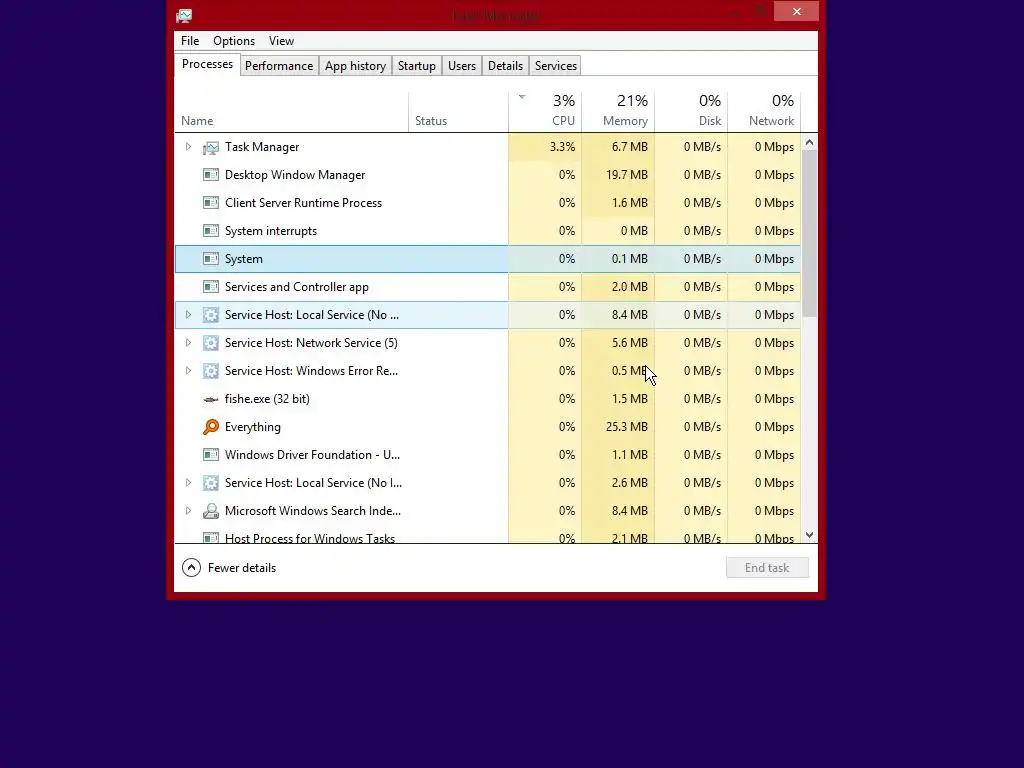Select the Windows Driver Foundation - U... row
This screenshot has width=1024, height=768.
[488, 455]
